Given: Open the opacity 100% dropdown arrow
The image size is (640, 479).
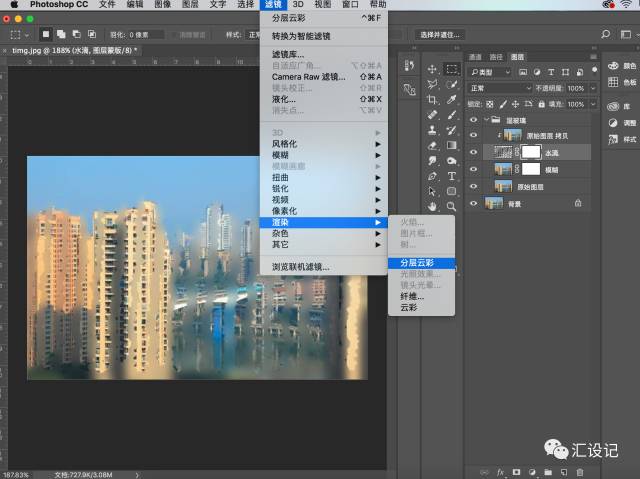Looking at the screenshot, I should [589, 88].
